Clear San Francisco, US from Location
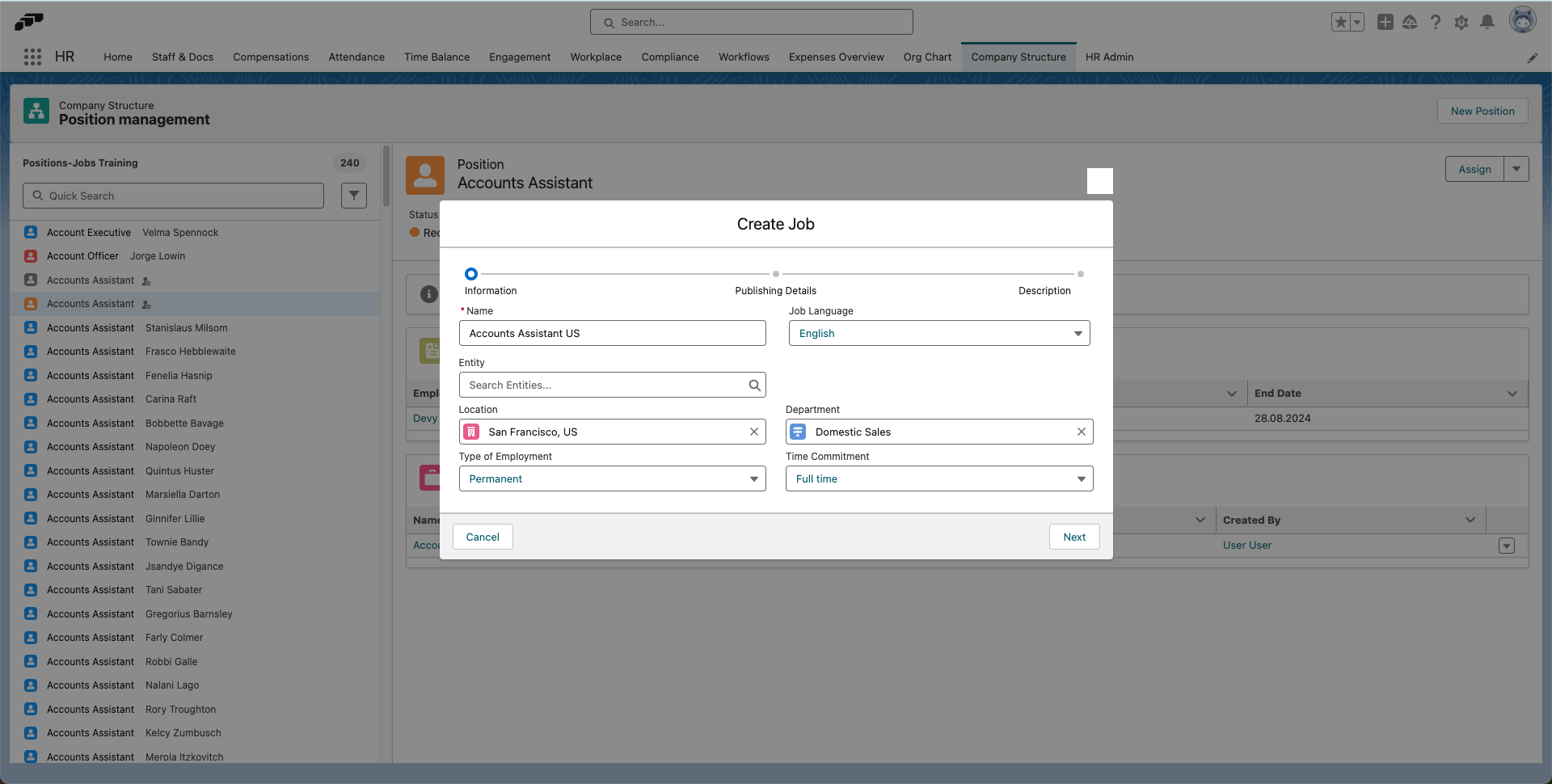Viewport: 1552px width, 784px height. tap(753, 432)
